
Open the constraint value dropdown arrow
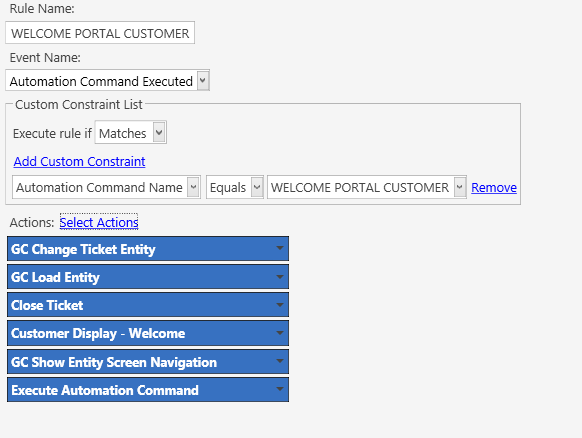(460, 187)
